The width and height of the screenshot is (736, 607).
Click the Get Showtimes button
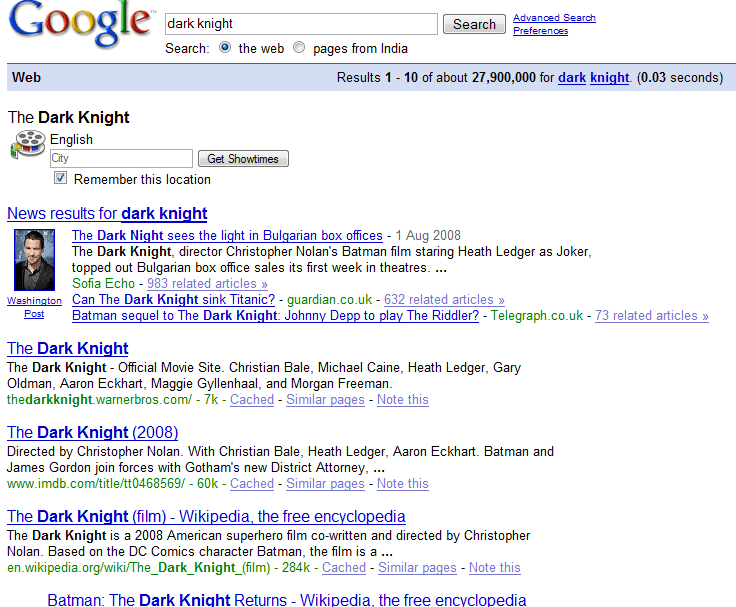[x=243, y=159]
